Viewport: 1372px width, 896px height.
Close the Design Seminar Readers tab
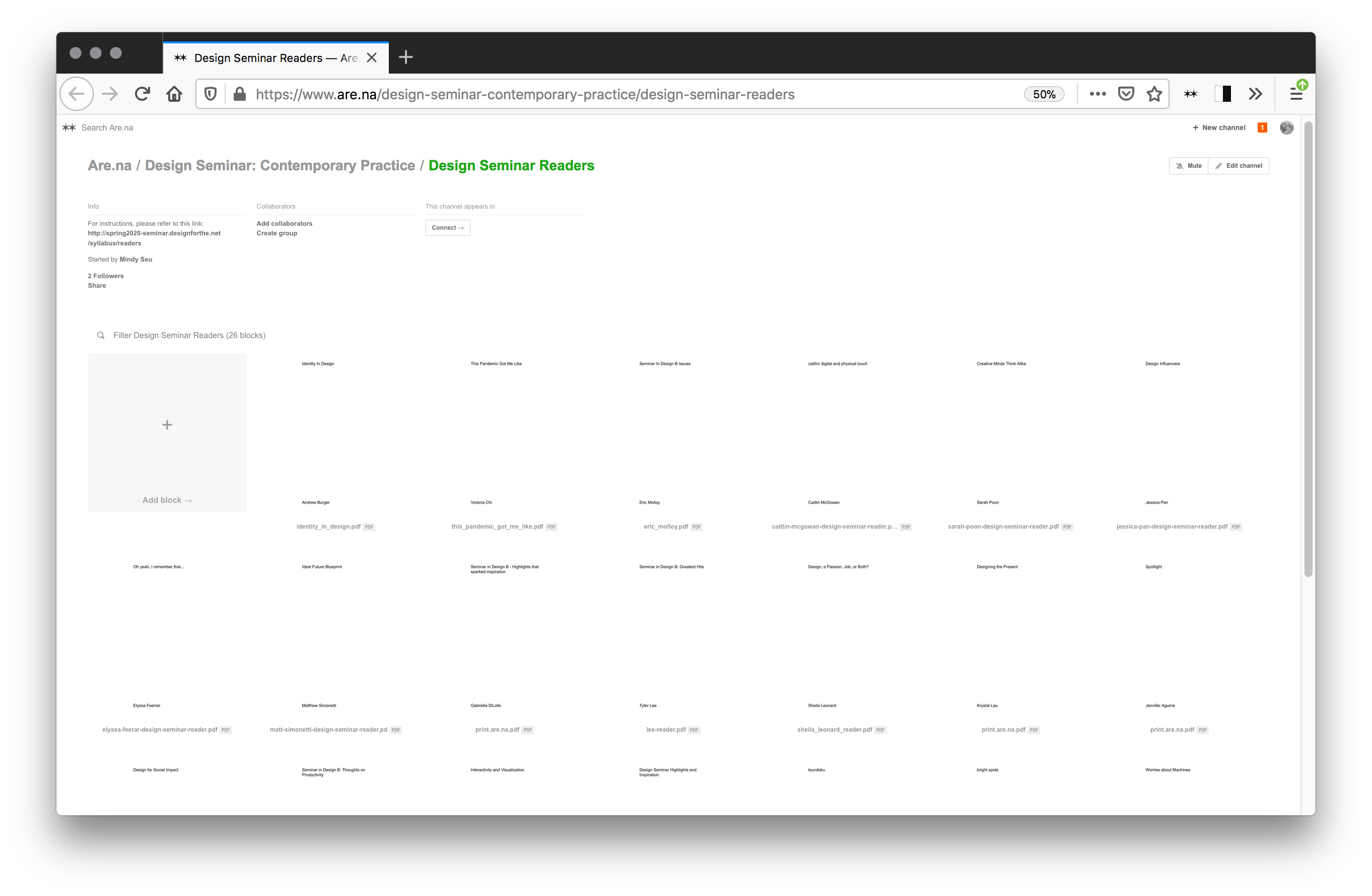click(x=372, y=57)
